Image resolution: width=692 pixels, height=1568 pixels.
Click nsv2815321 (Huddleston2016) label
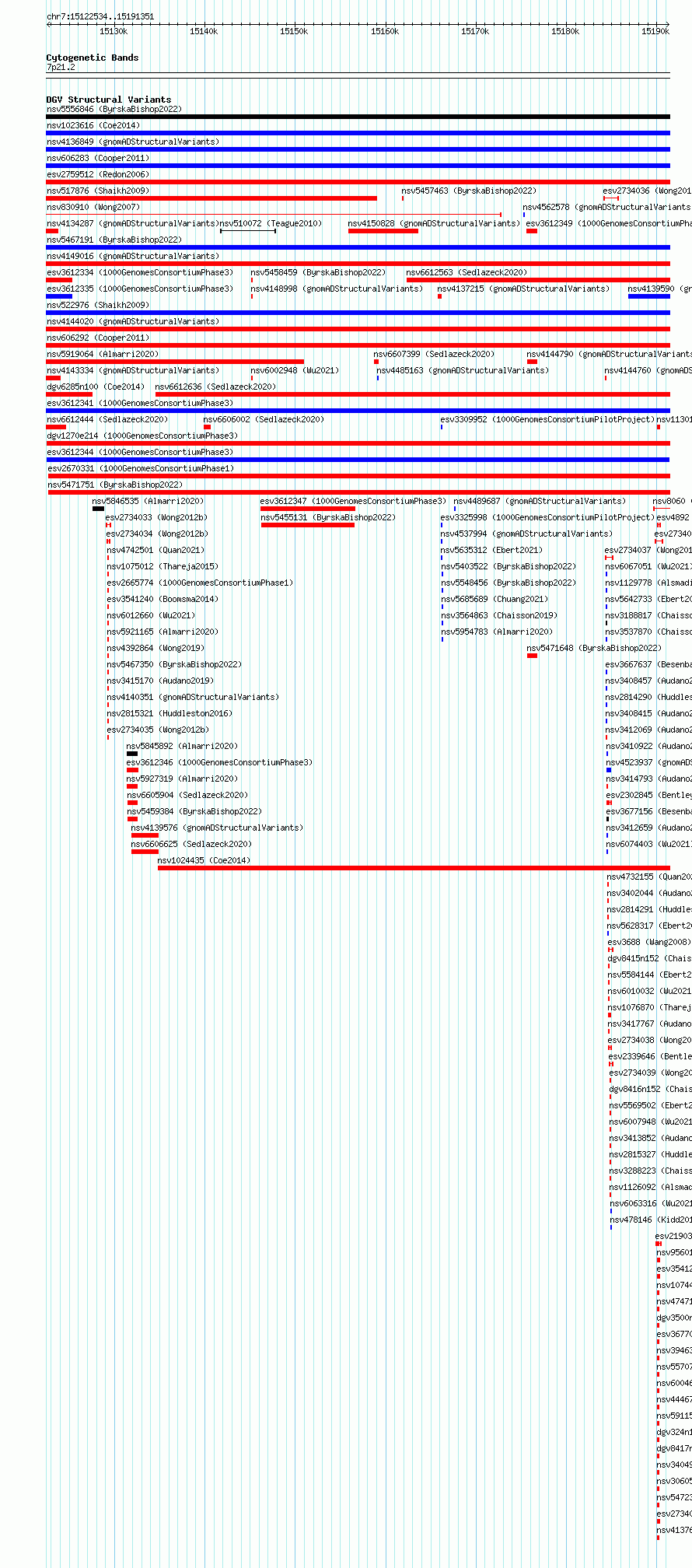point(169,713)
